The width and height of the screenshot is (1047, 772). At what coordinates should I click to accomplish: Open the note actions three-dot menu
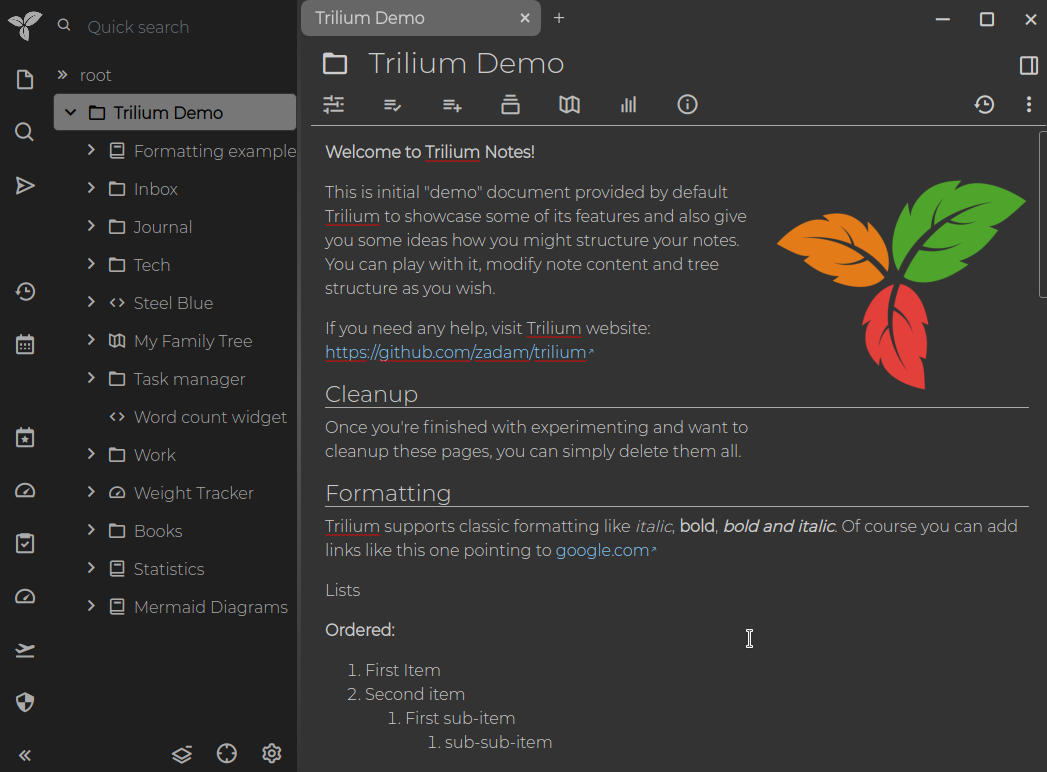pos(1028,105)
